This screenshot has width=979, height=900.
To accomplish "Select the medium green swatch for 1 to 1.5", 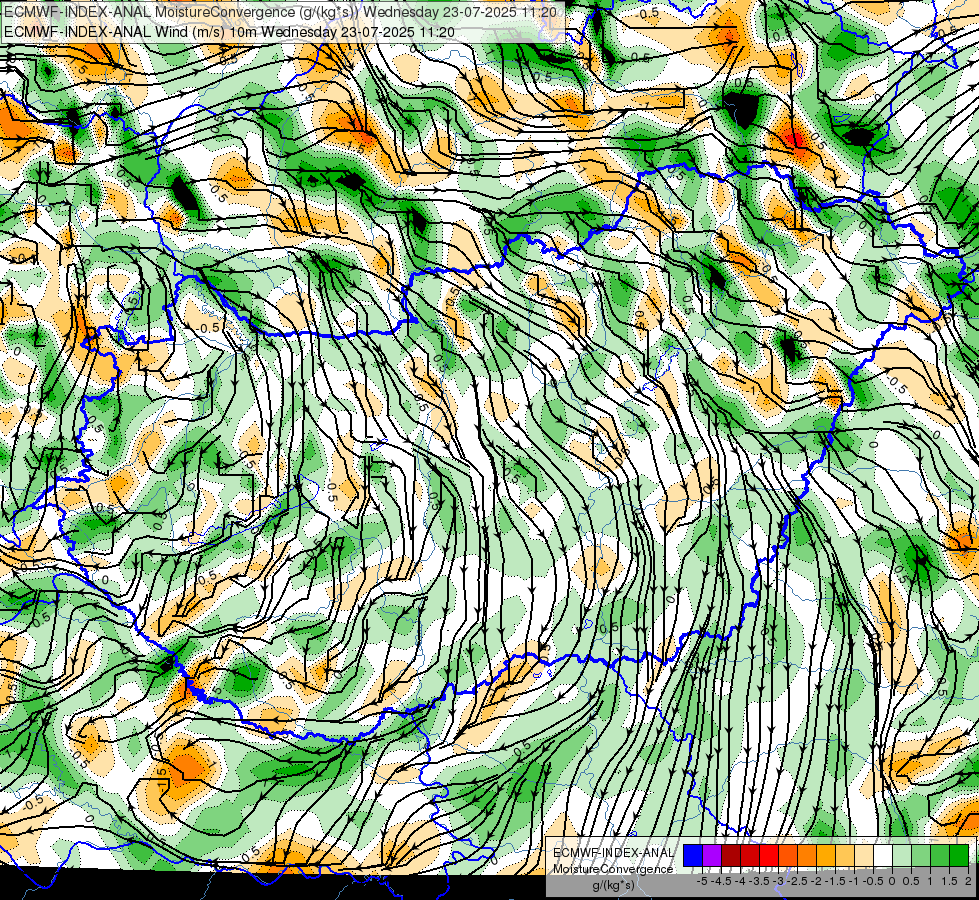I will pos(940,856).
